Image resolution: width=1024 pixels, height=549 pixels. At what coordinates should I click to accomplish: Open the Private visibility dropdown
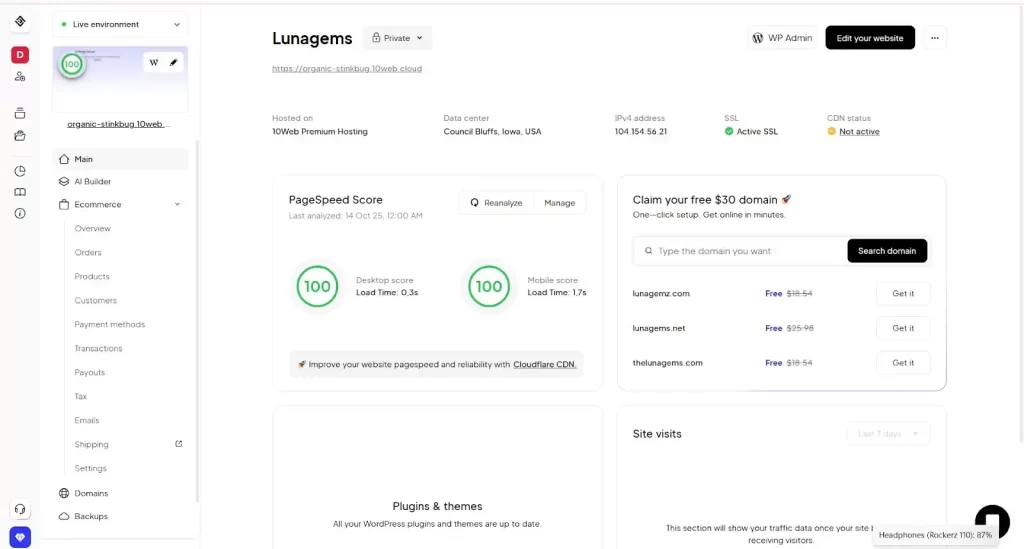click(397, 38)
